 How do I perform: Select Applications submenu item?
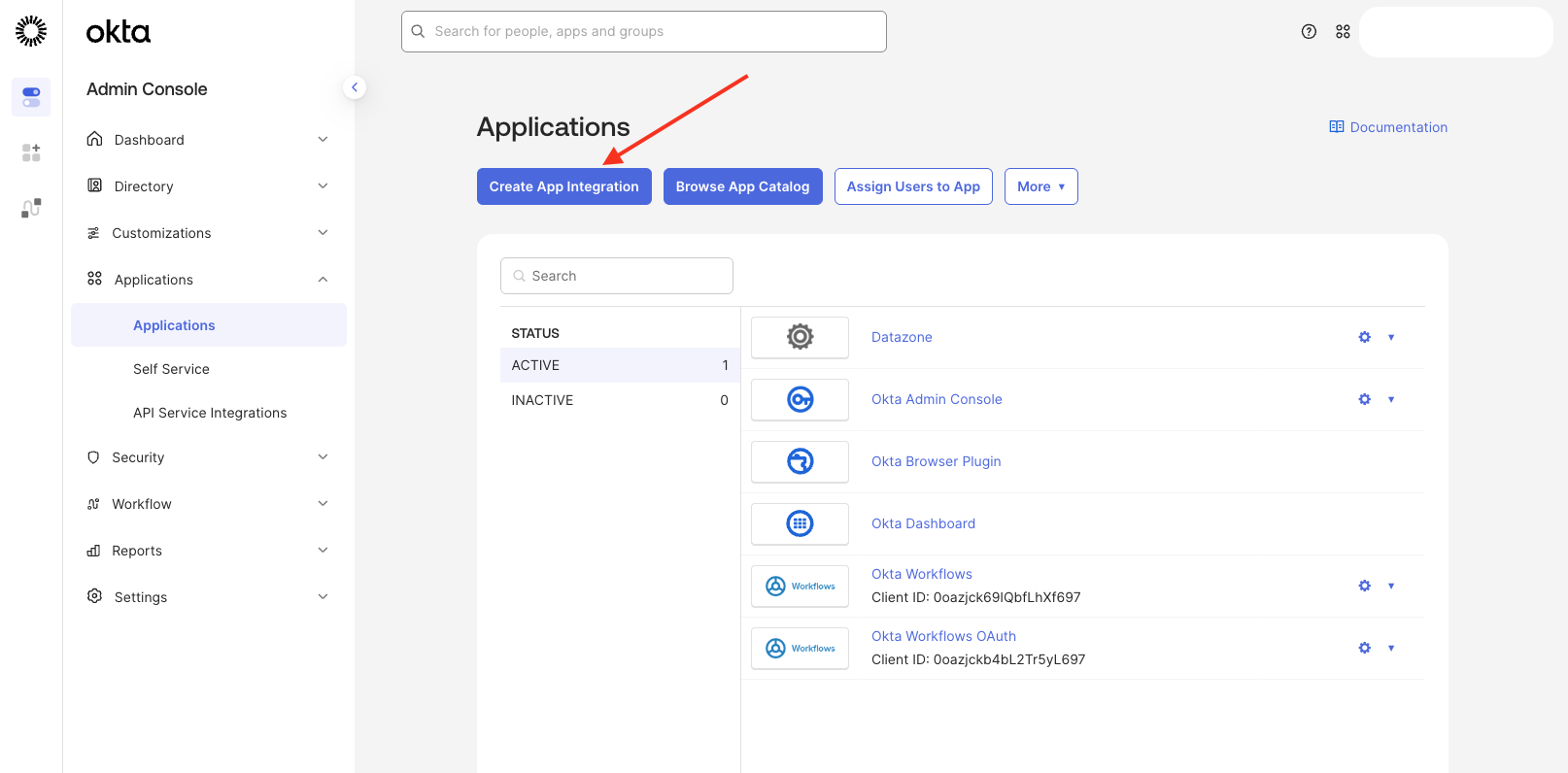pyautogui.click(x=209, y=325)
